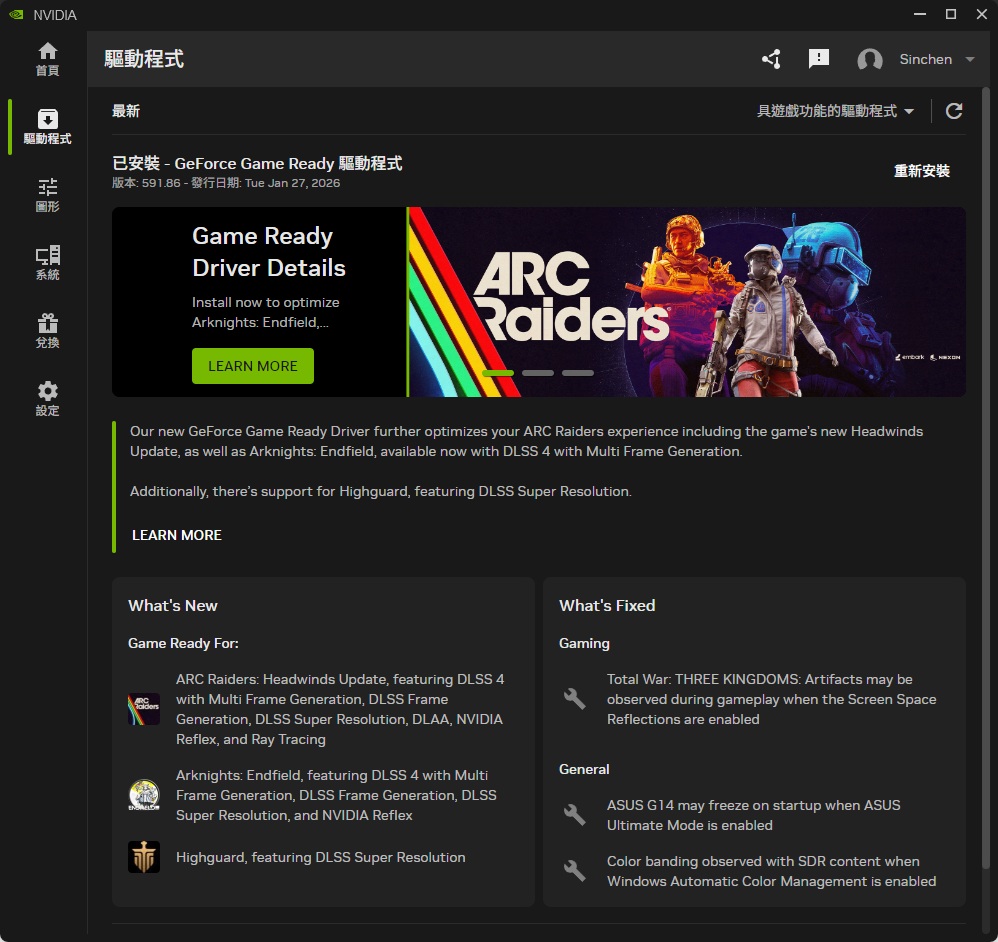
Task: Click the feedback notification icon
Action: (819, 59)
